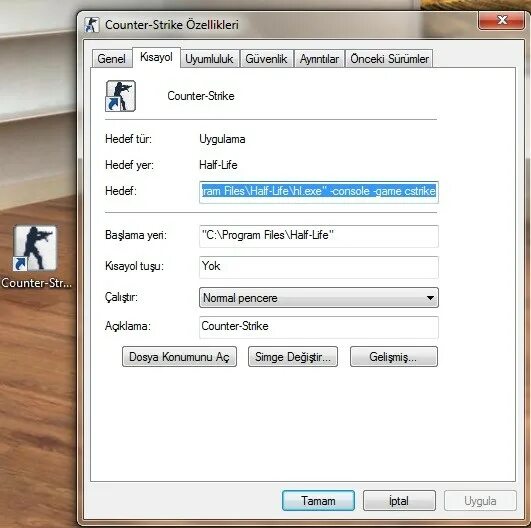Viewport: 531px width, 528px height.
Task: Click the Counter-Strike name text beside the icon
Action: coord(201,96)
